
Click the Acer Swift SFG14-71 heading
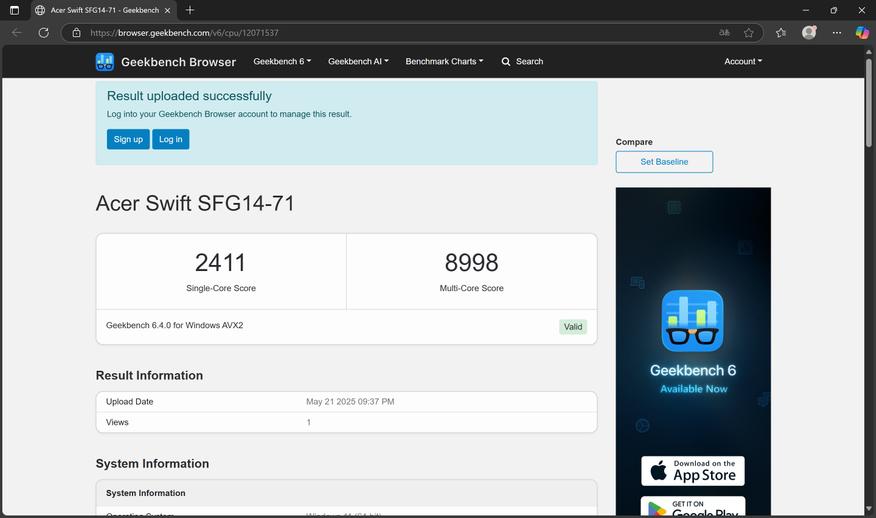[x=195, y=203]
